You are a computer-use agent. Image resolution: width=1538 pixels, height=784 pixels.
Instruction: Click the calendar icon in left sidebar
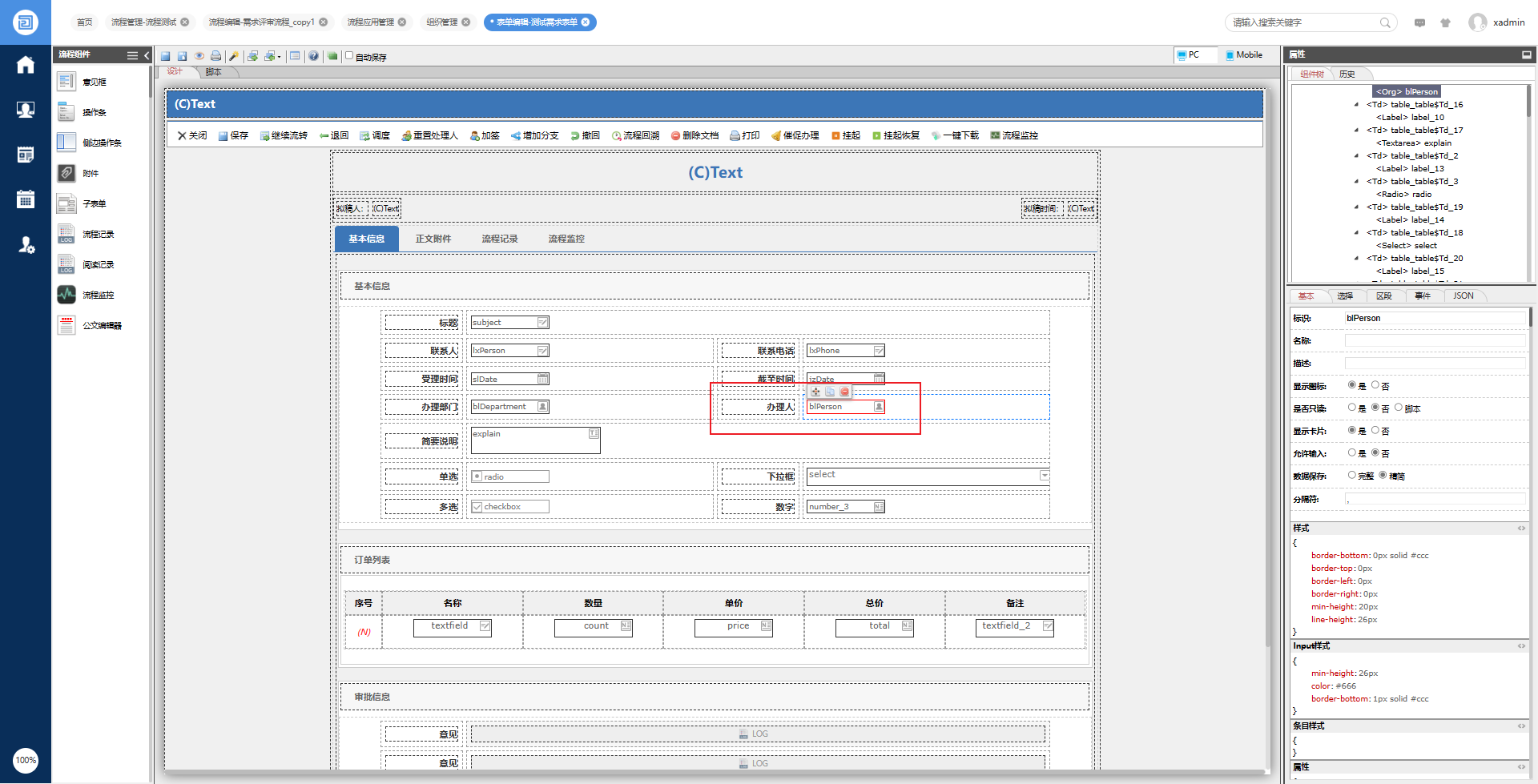[x=26, y=199]
